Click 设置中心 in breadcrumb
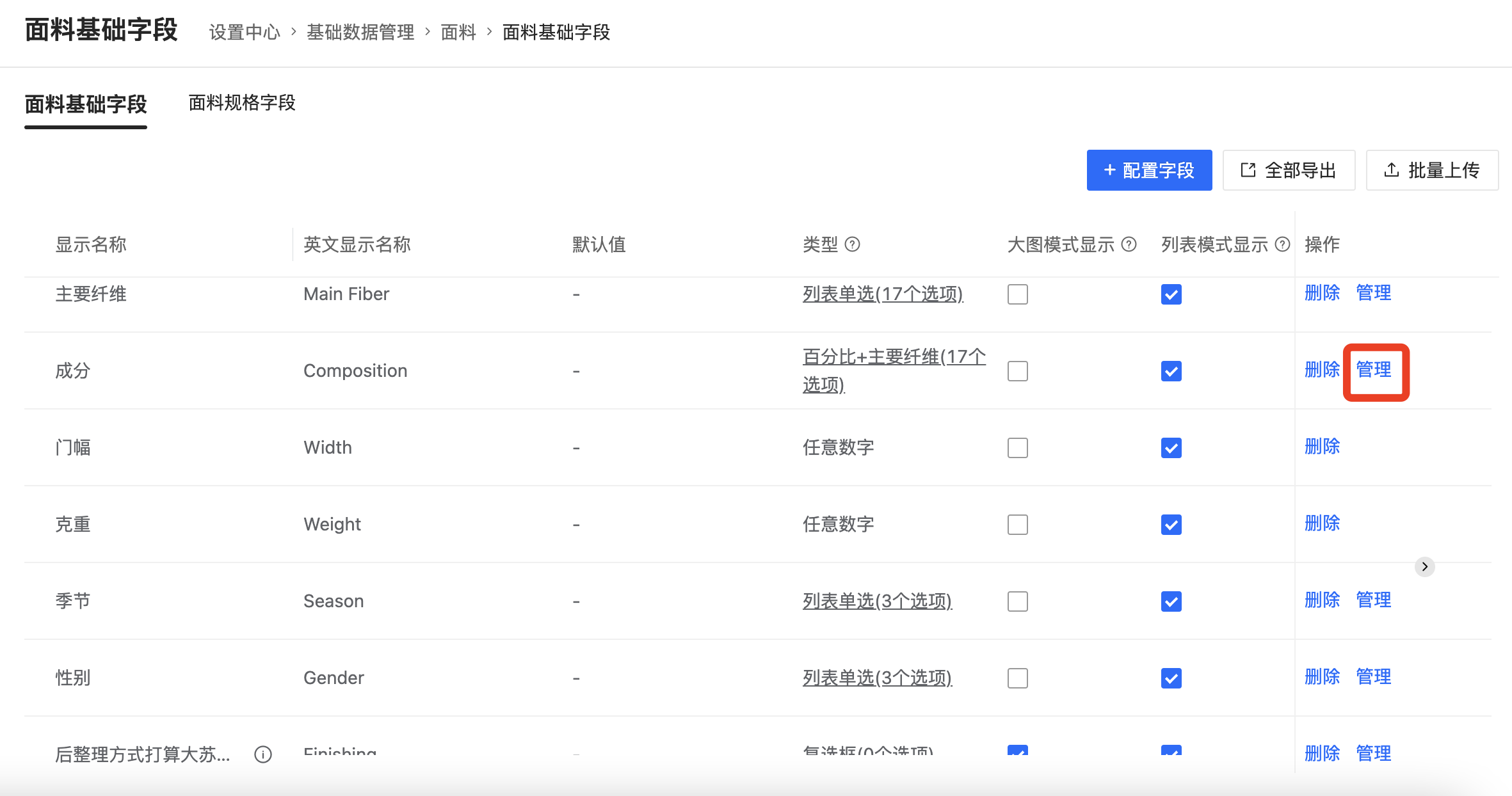1512x796 pixels. (245, 32)
